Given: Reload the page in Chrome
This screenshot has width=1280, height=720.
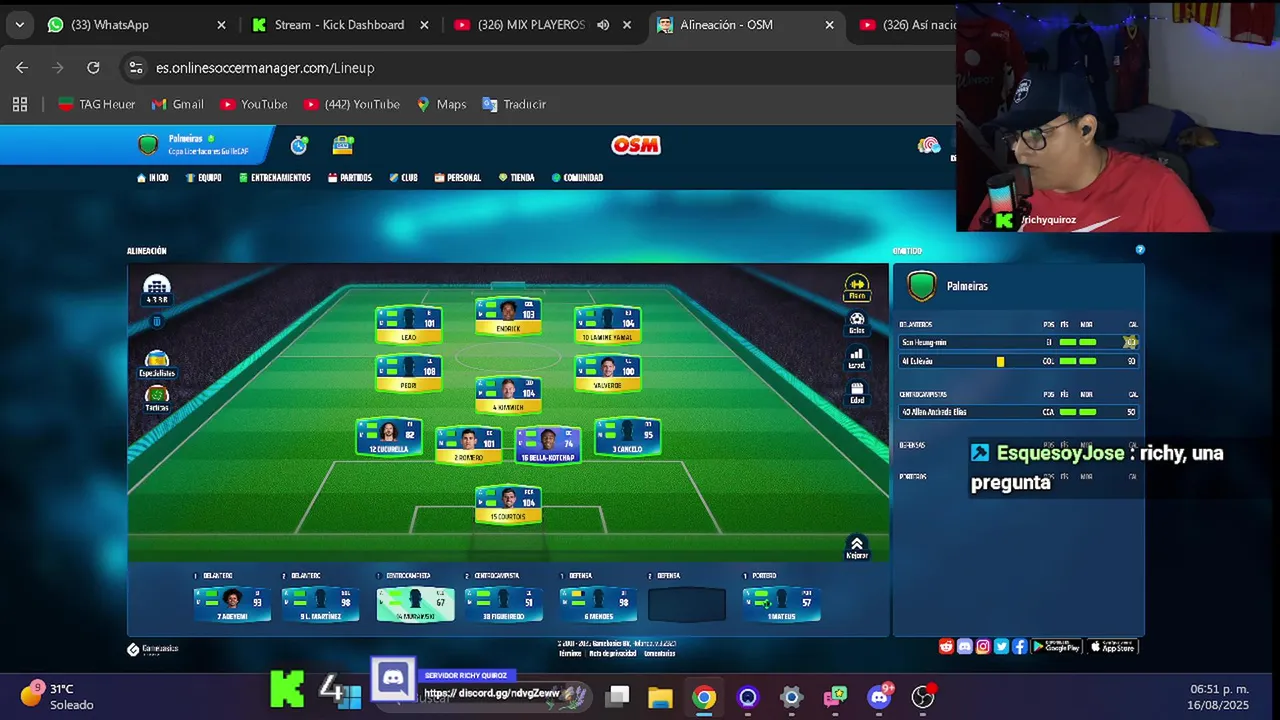Looking at the screenshot, I should pos(93,68).
